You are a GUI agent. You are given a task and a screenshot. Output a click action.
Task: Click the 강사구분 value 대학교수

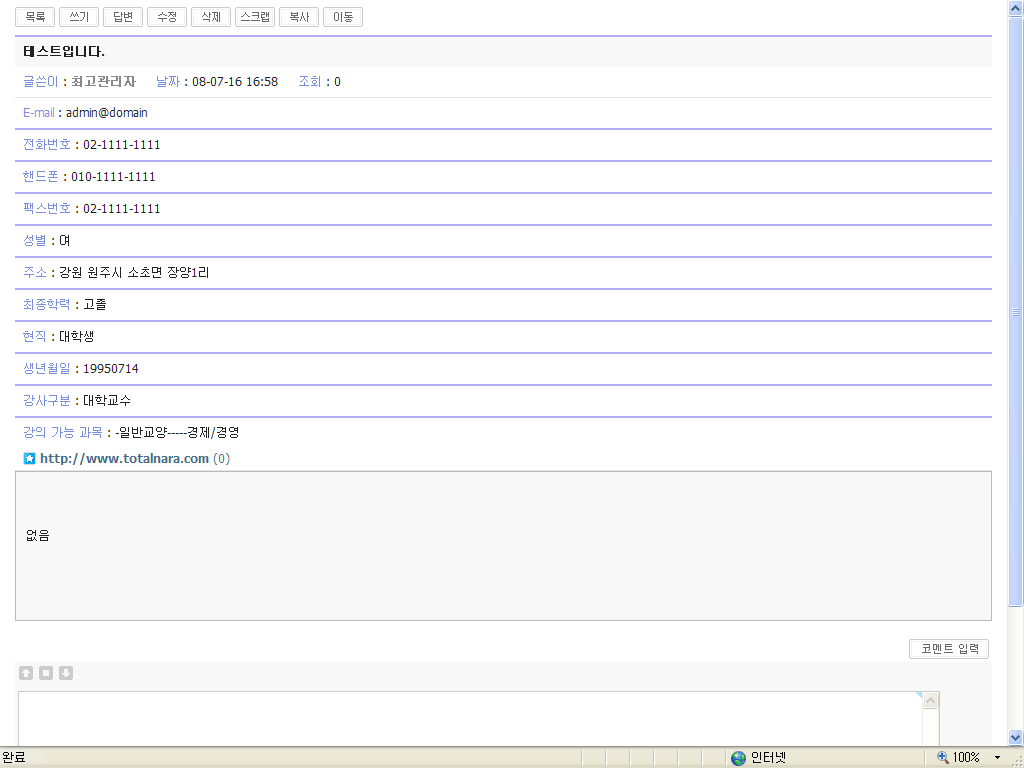(106, 400)
